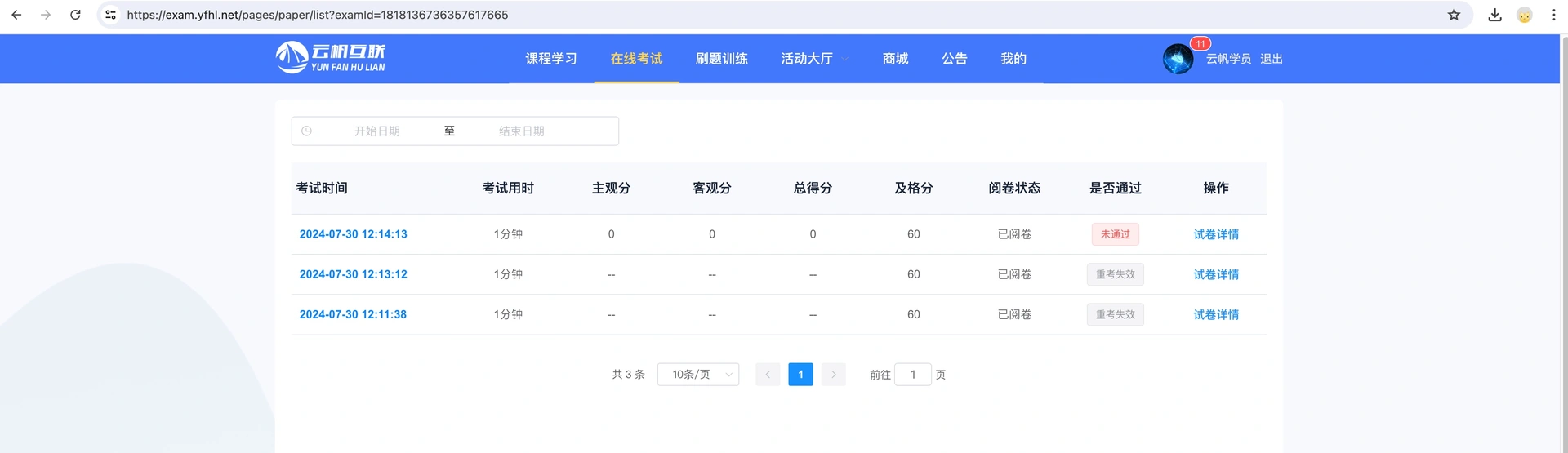Go back using browser back arrow
The height and width of the screenshot is (453, 1568).
coord(16,15)
